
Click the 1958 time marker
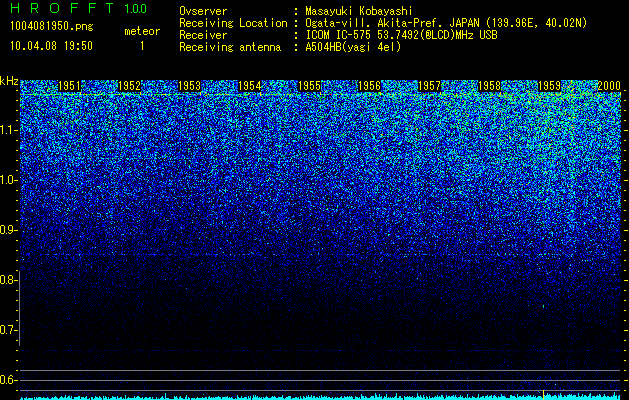(x=489, y=86)
